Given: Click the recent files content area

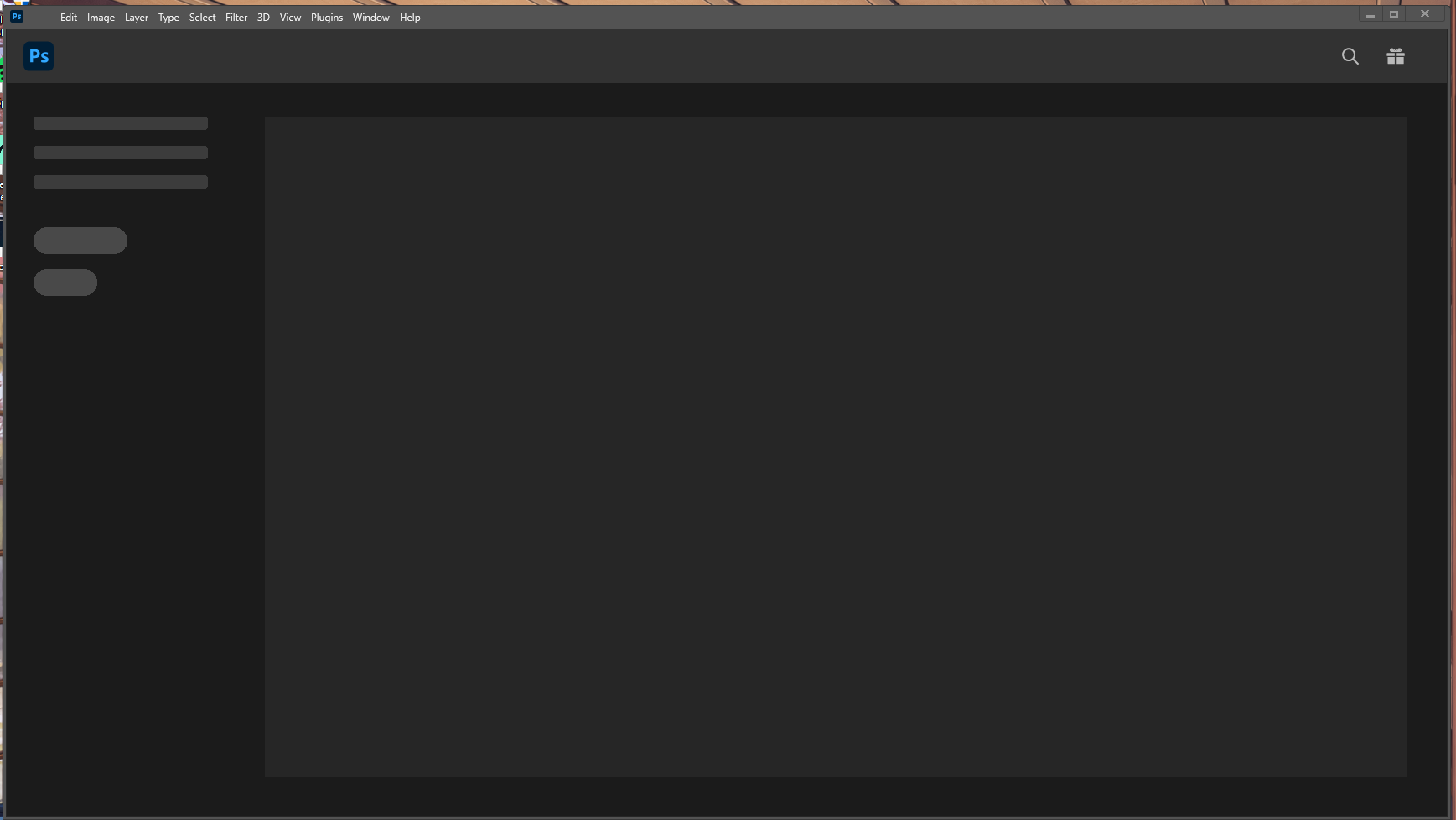Looking at the screenshot, I should point(835,444).
